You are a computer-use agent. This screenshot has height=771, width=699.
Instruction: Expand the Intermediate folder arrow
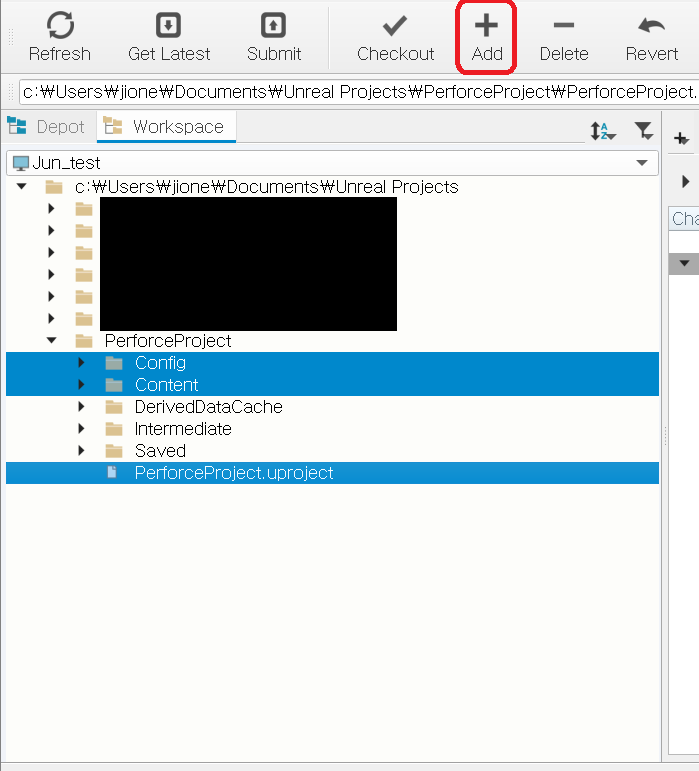(82, 429)
